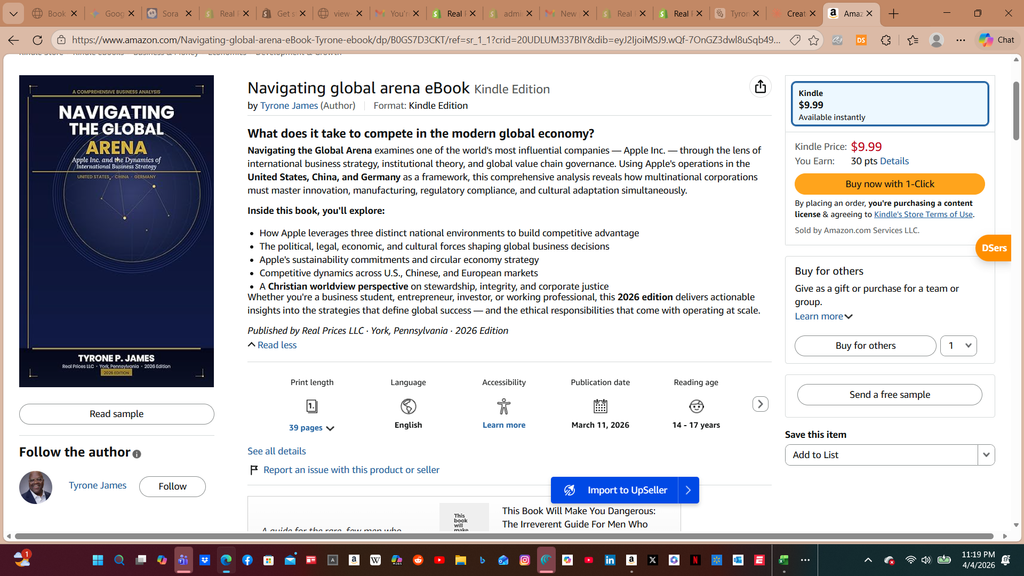Screen dimensions: 1024x576
Task: Open Instagram from the taskbar
Action: 524,560
